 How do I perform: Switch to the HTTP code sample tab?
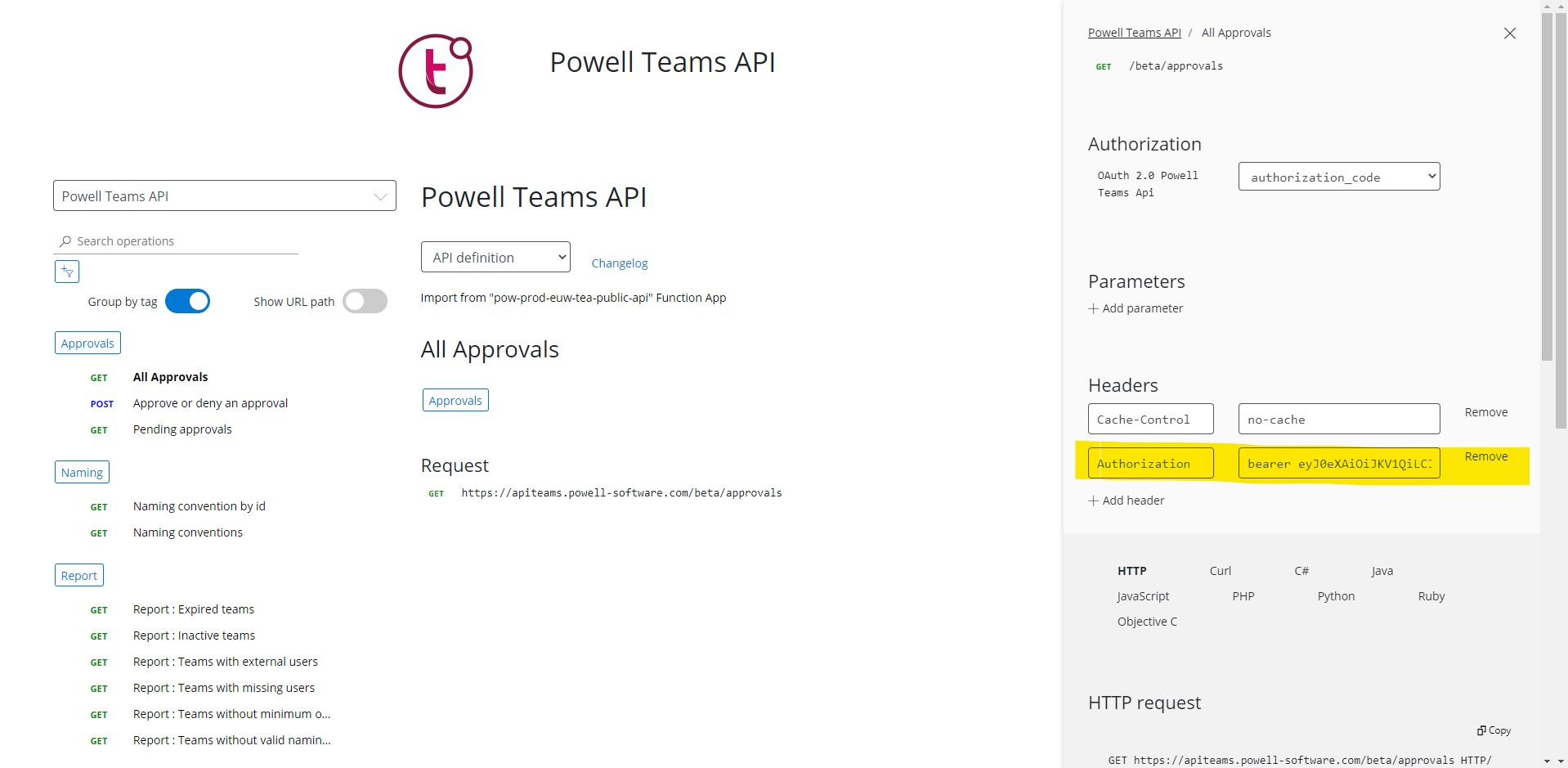point(1132,571)
